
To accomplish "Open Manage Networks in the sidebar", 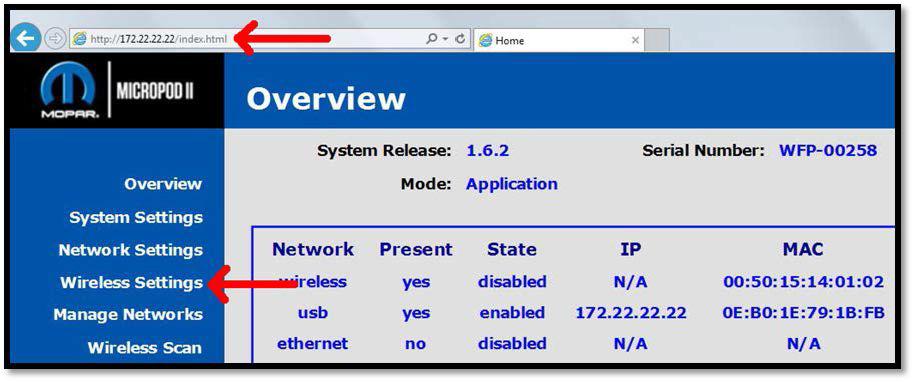I will (128, 315).
